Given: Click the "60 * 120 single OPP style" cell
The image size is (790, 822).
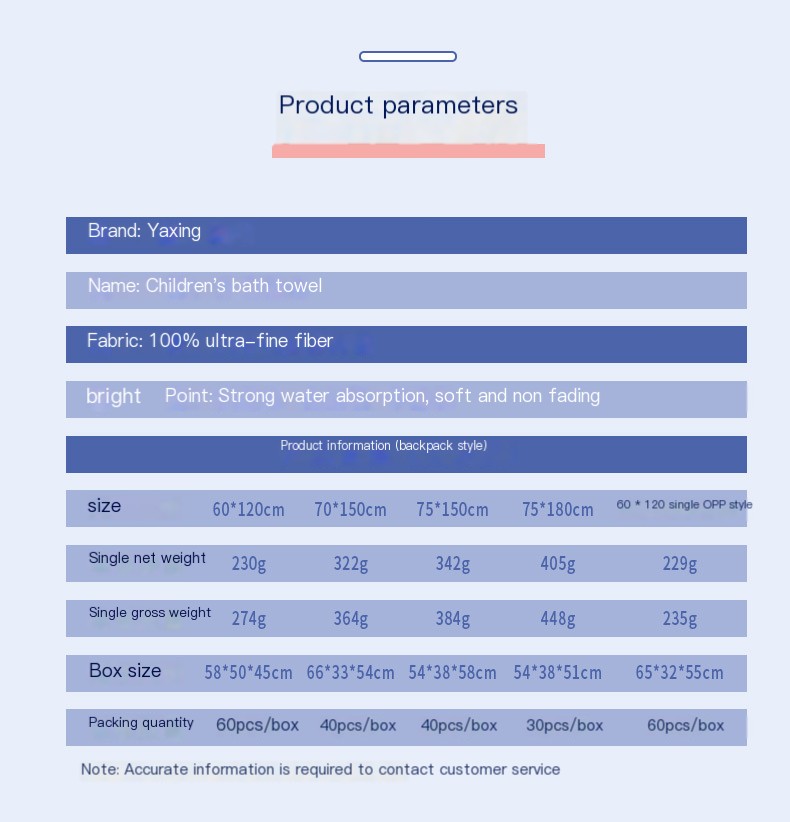Looking at the screenshot, I should [x=684, y=505].
